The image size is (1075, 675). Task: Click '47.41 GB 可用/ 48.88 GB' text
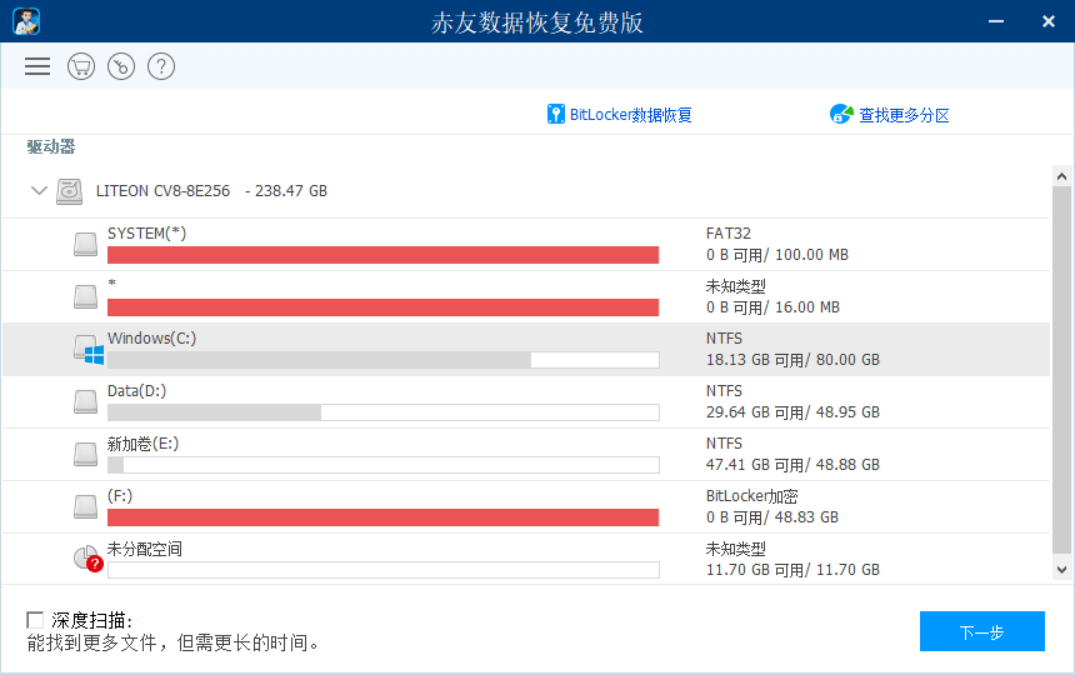click(793, 465)
